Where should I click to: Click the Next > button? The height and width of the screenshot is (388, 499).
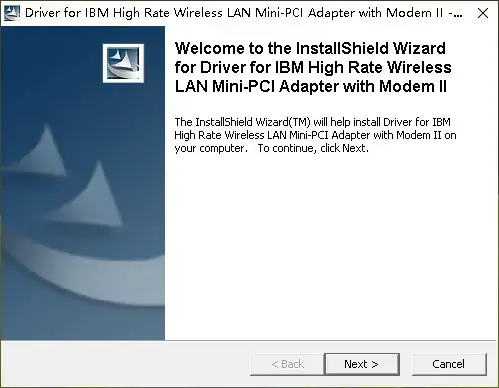(362, 364)
